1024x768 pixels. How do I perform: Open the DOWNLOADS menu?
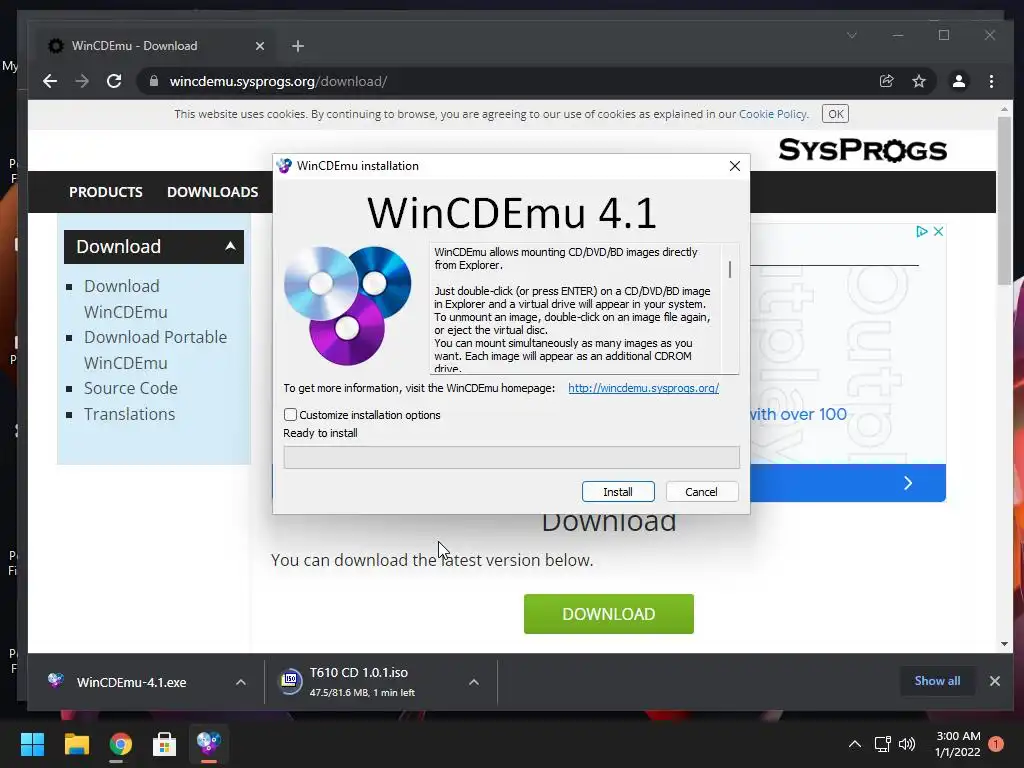pos(212,192)
